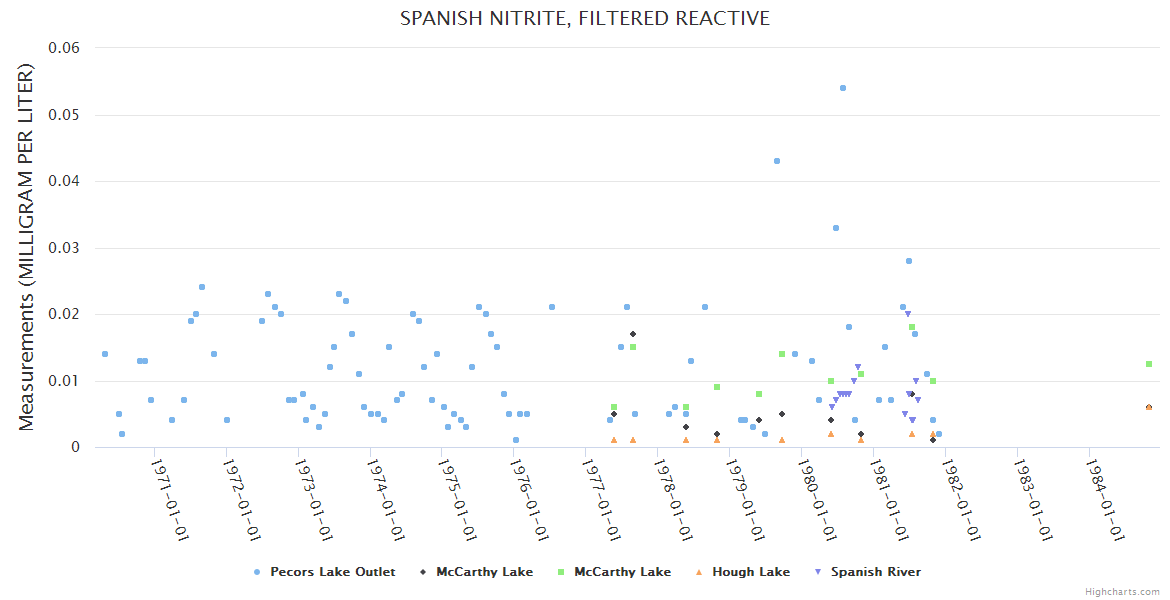The height and width of the screenshot is (600, 1170).
Task: Click the Spanish Nitrite chart title
Action: 585,19
